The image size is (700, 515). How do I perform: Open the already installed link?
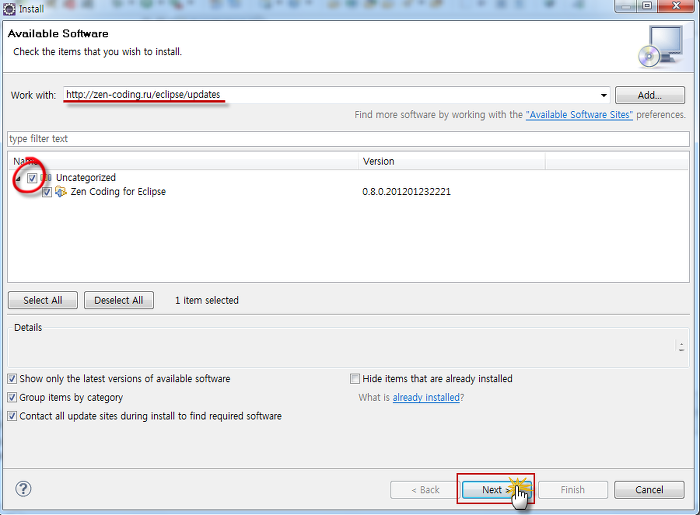(x=426, y=397)
